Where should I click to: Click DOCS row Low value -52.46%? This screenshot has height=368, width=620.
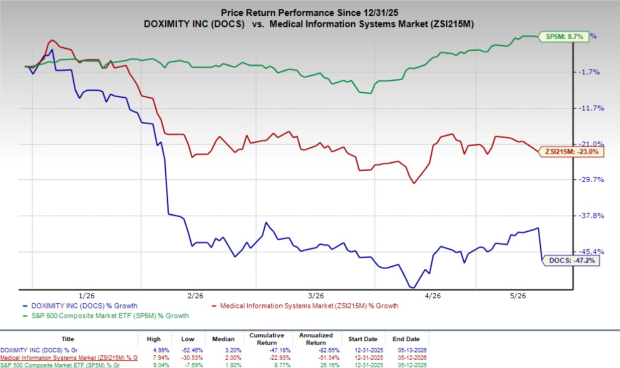192,350
